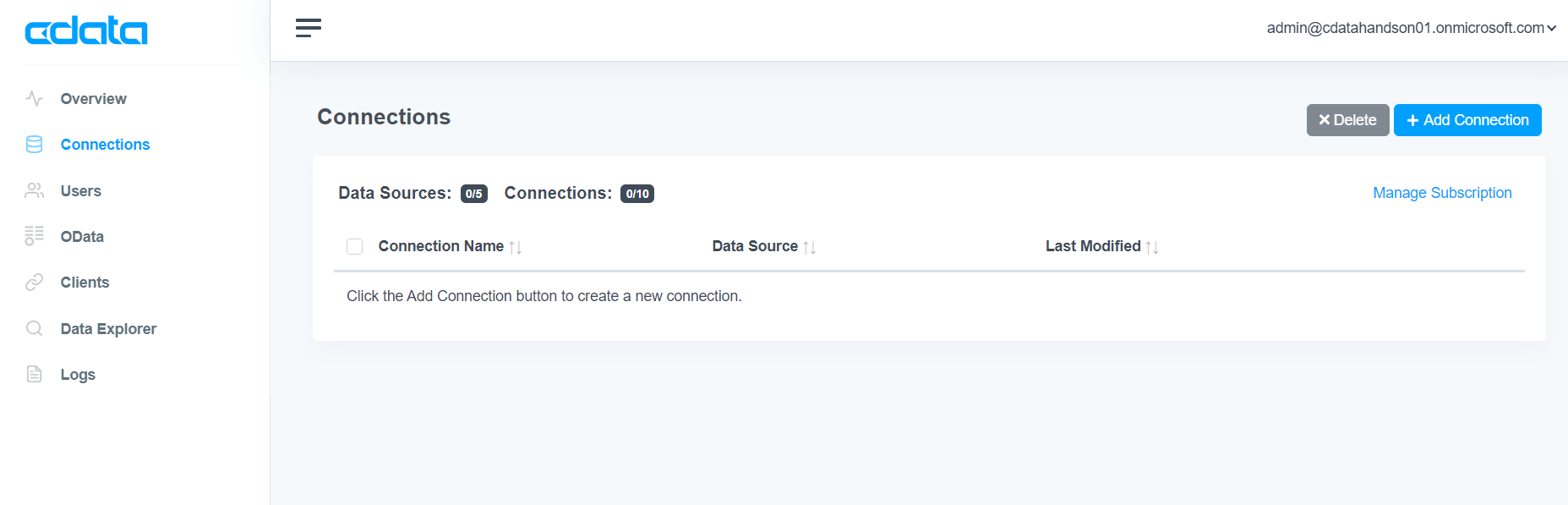Check the select-all connections checkbox

[355, 246]
